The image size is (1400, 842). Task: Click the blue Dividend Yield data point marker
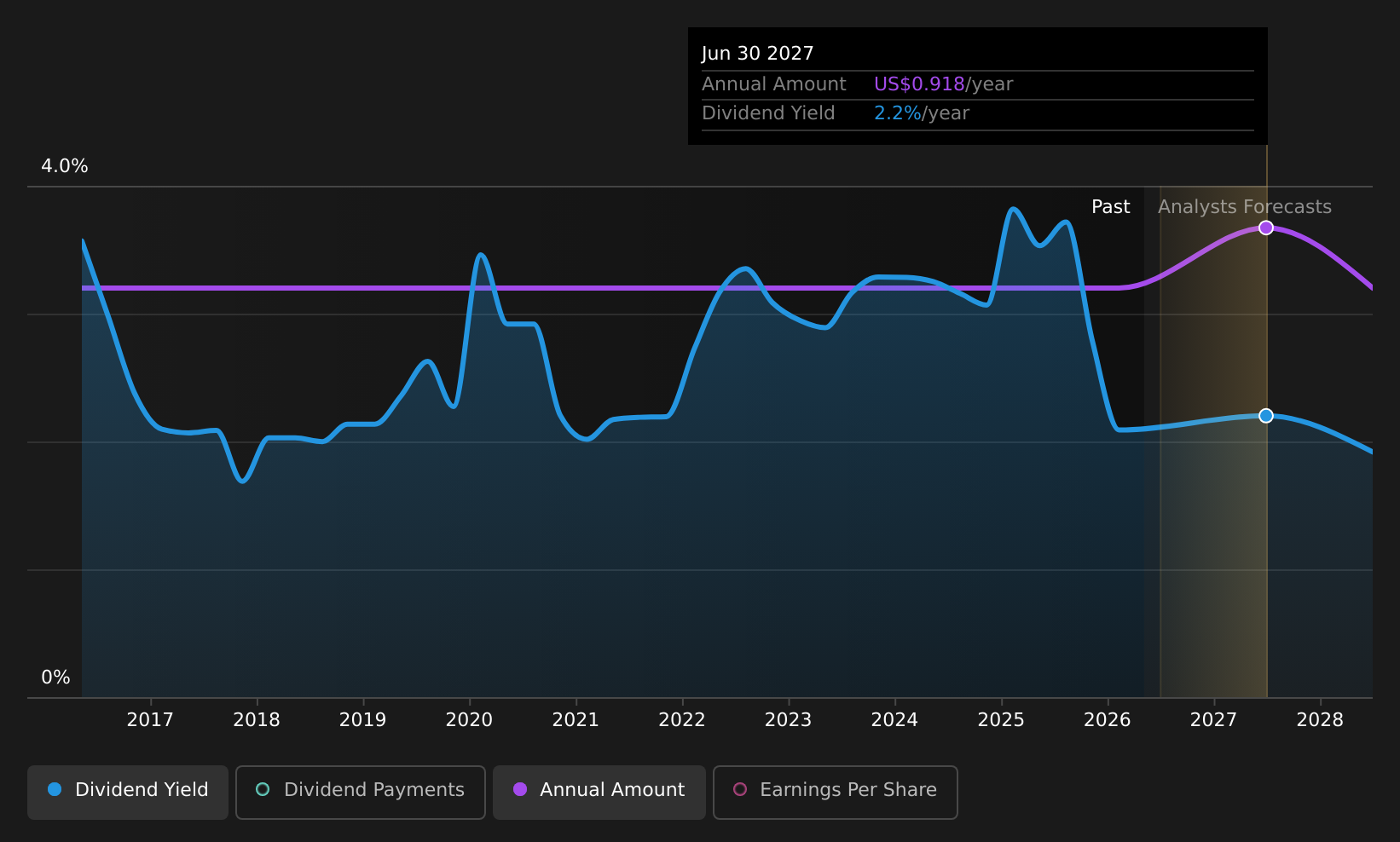tap(1266, 416)
